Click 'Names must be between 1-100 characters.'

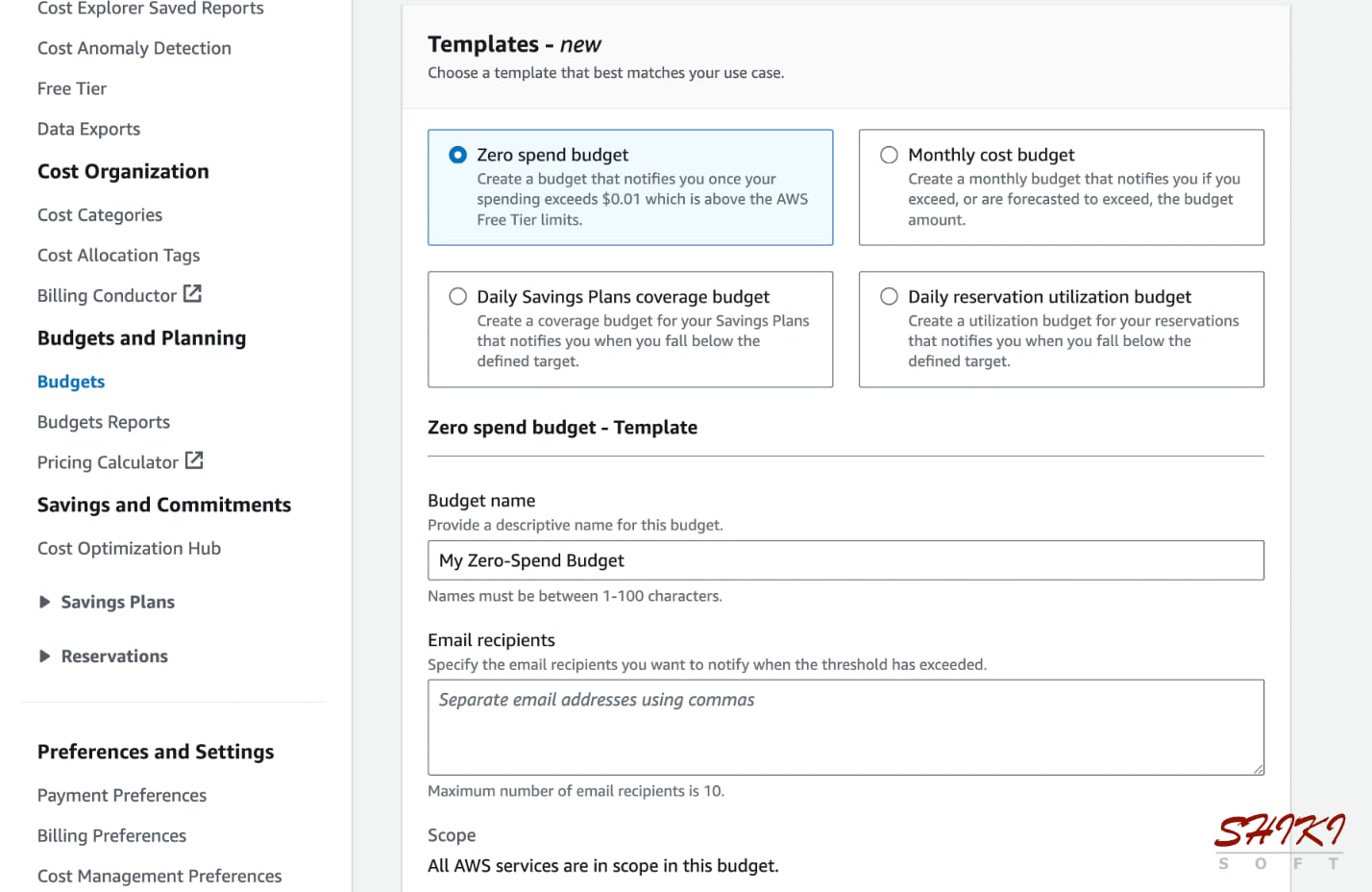575,596
